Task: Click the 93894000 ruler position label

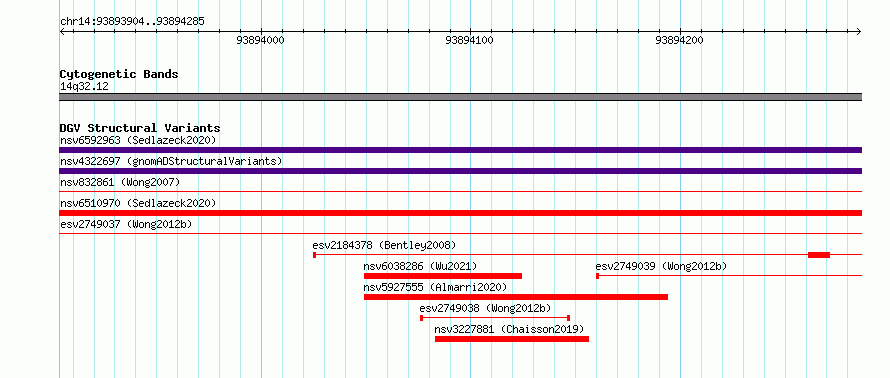Action: (261, 40)
